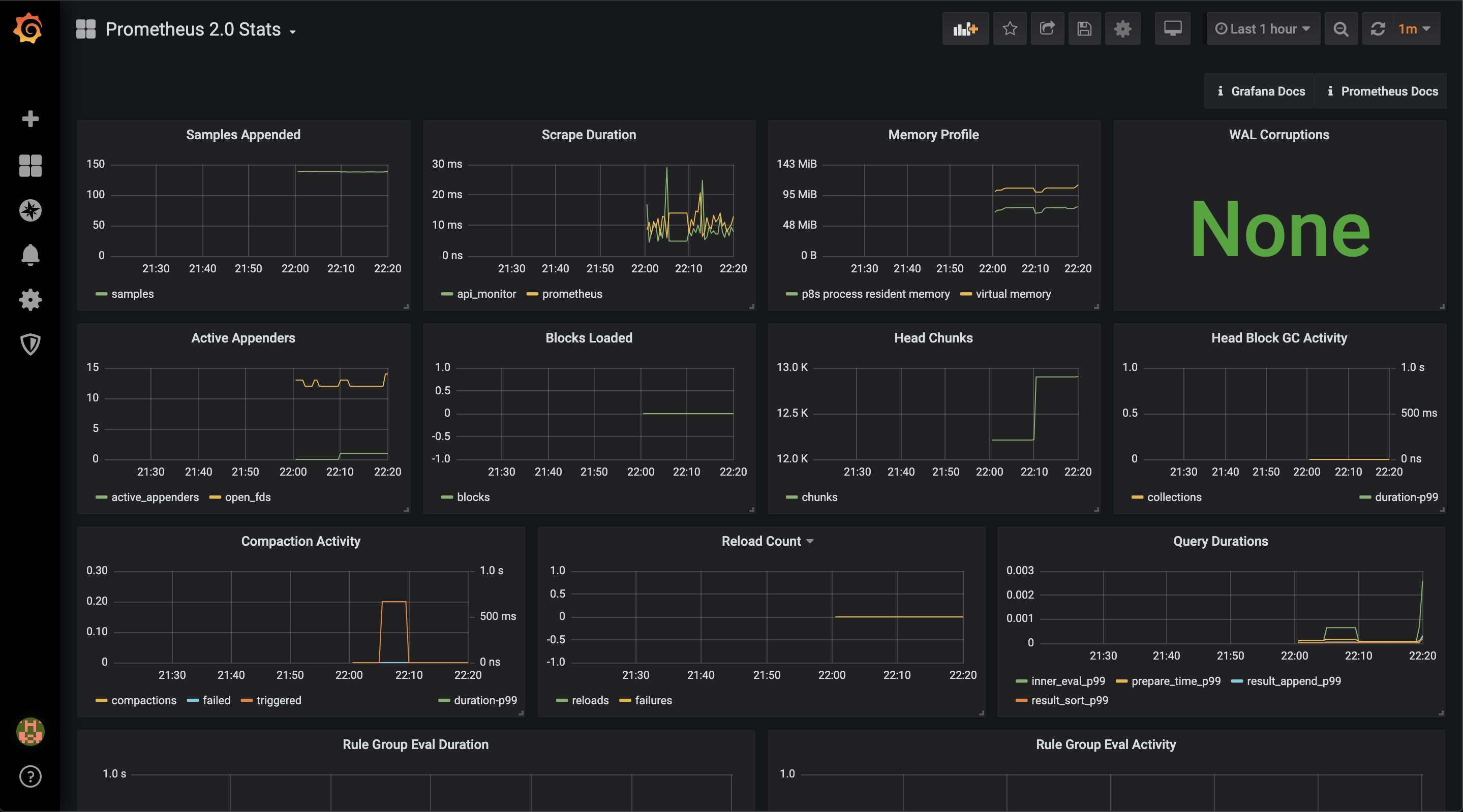Open the Alerting bell icon
The width and height of the screenshot is (1463, 812).
pos(30,255)
